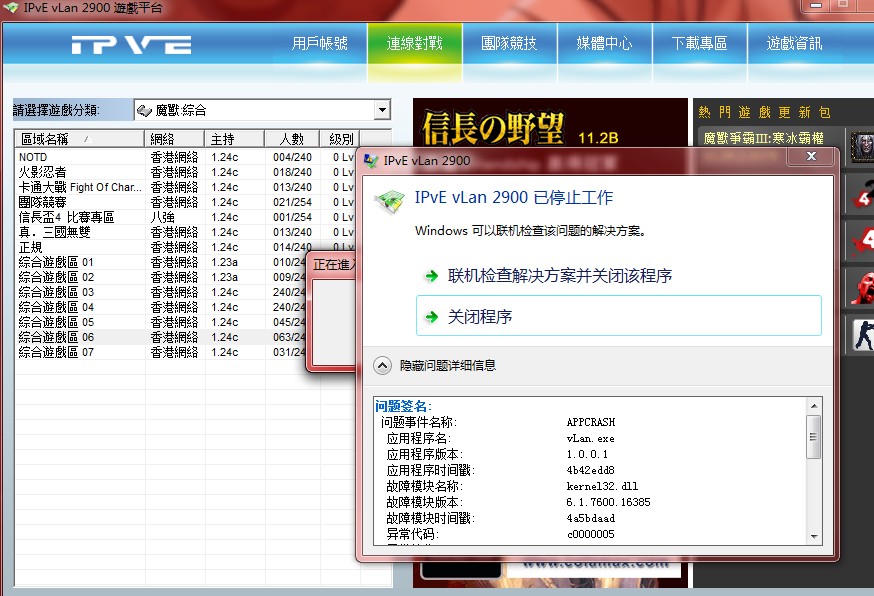Screen dimensions: 874x596
Task: Open 魔獸爭霸III:寒冰霸權 update pack
Action: coord(764,138)
